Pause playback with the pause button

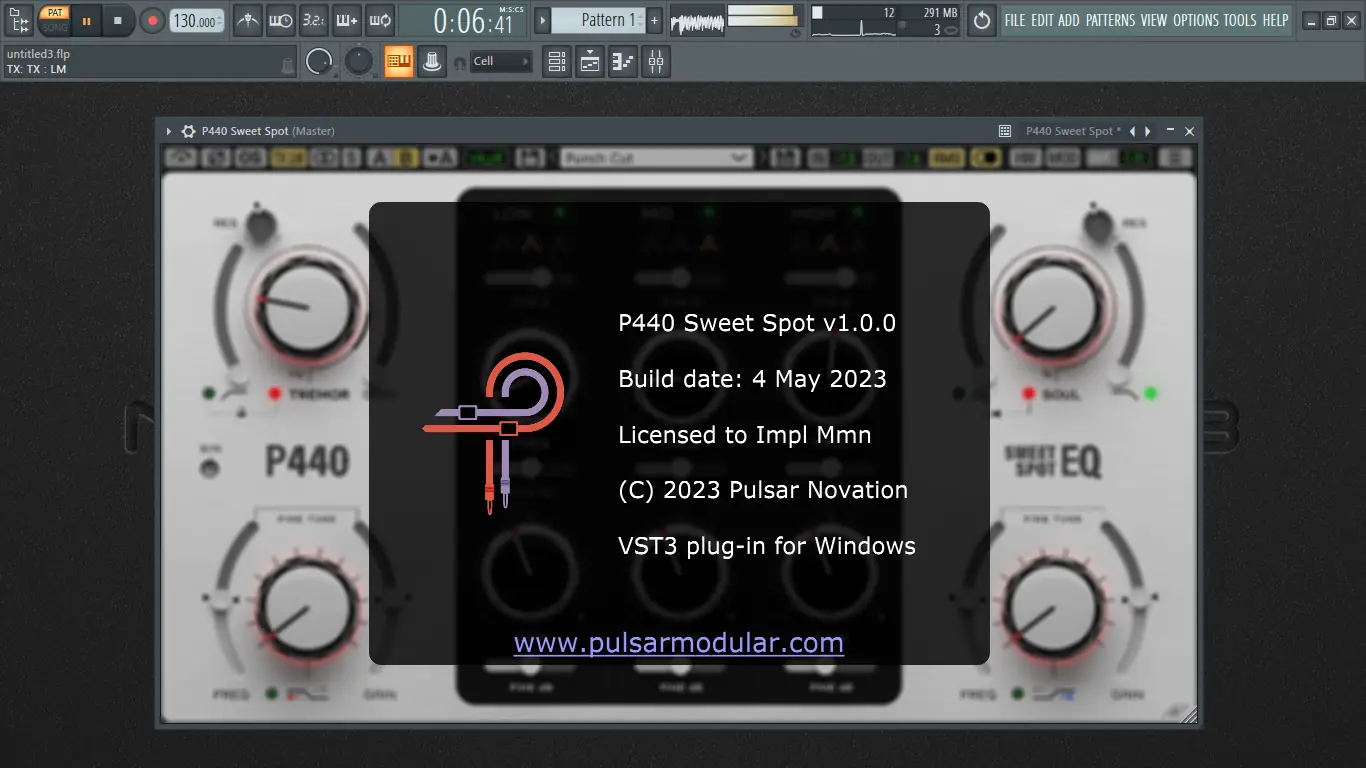click(86, 20)
